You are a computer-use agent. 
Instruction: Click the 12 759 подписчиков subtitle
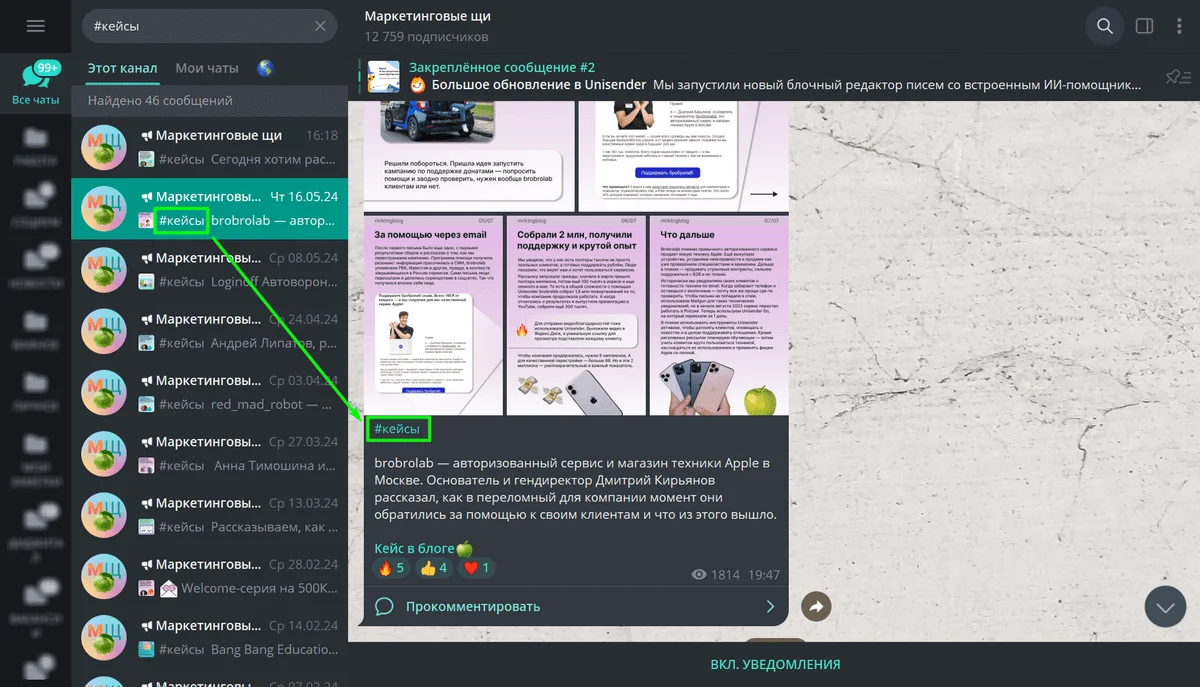click(x=426, y=37)
